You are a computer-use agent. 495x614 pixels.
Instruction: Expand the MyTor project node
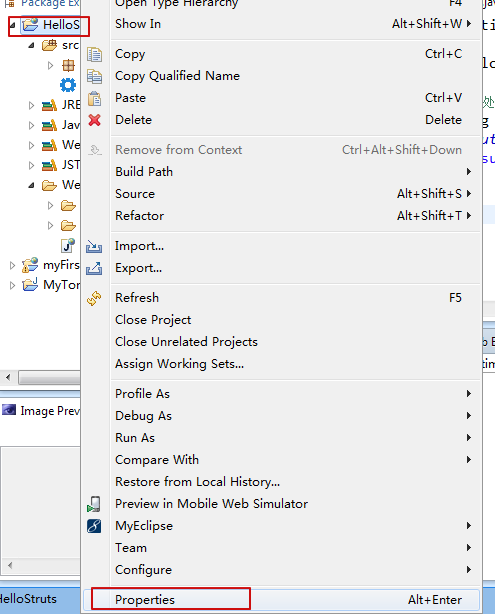point(12,285)
